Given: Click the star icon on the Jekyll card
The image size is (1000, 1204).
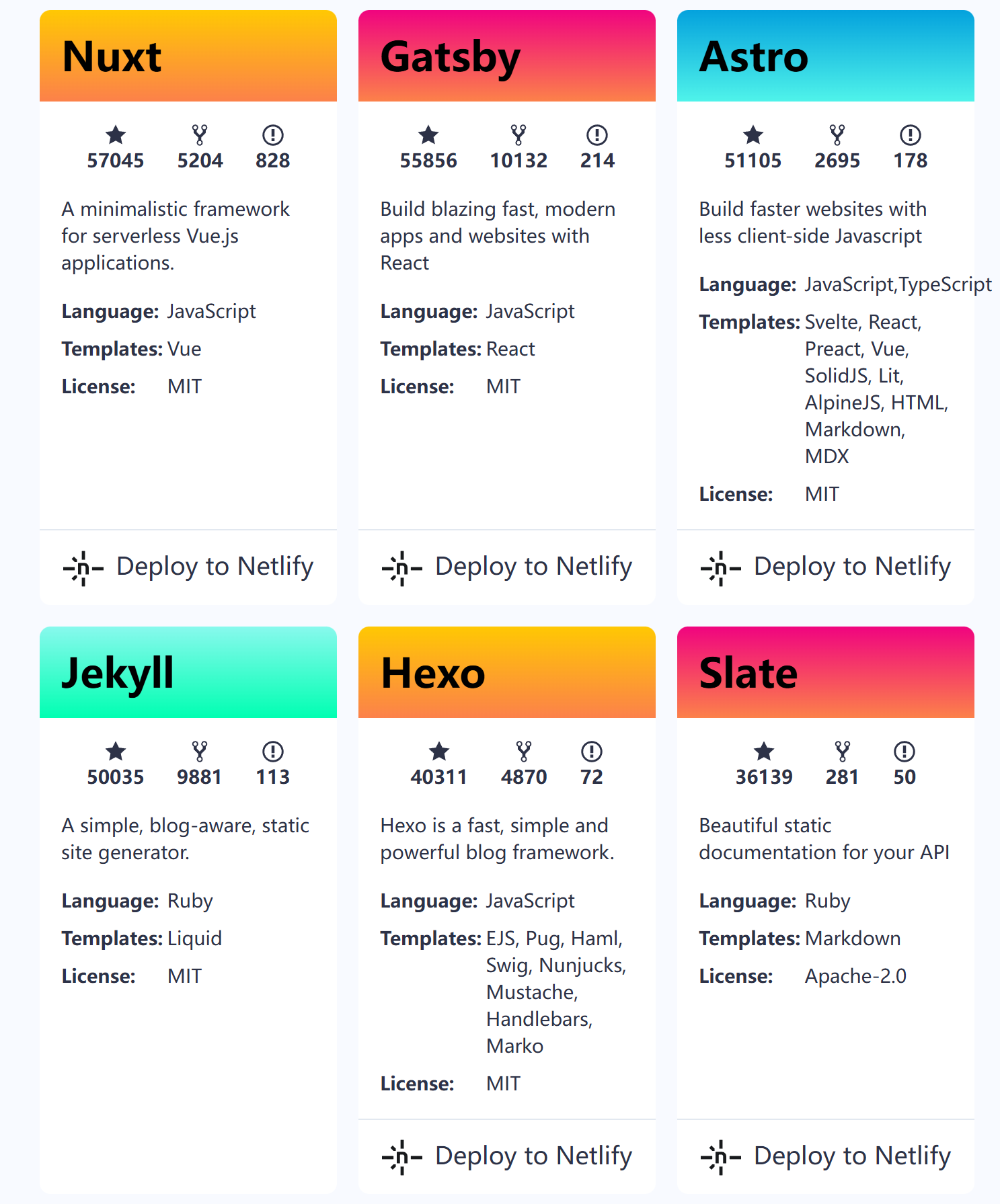Looking at the screenshot, I should 115,752.
